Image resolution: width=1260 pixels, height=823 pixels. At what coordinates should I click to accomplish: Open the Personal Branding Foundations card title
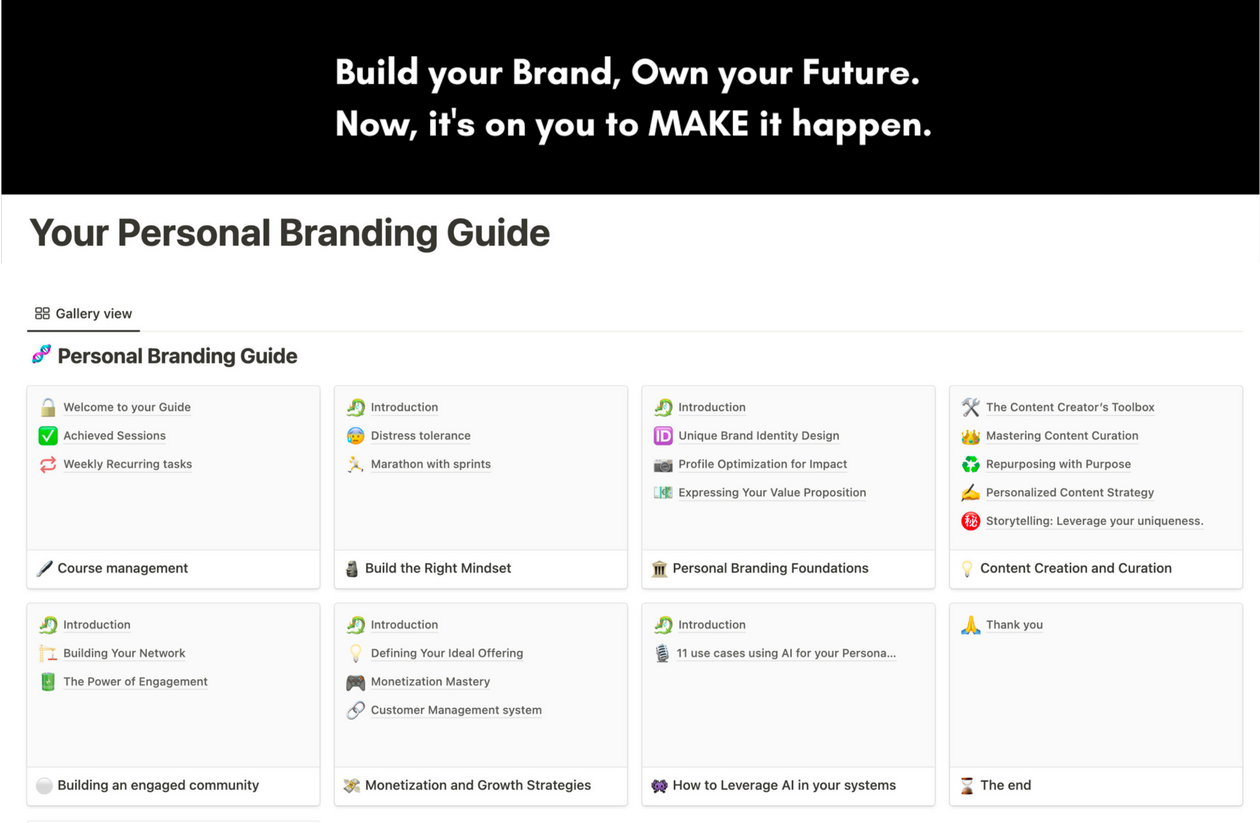[770, 568]
